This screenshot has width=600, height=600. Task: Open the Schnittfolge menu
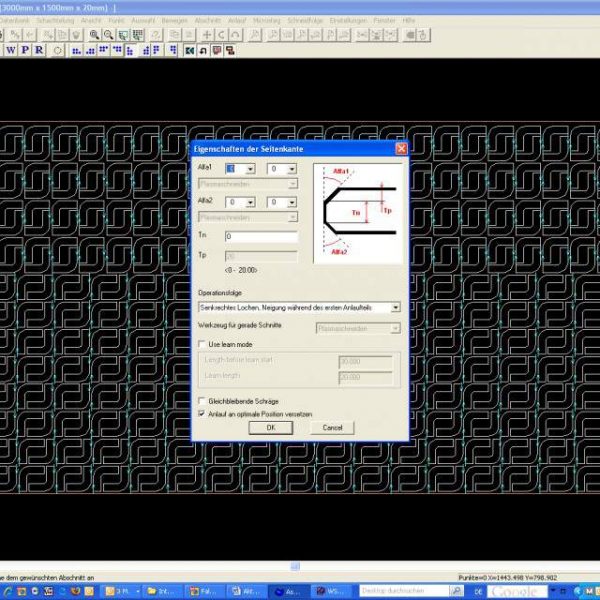click(x=305, y=20)
